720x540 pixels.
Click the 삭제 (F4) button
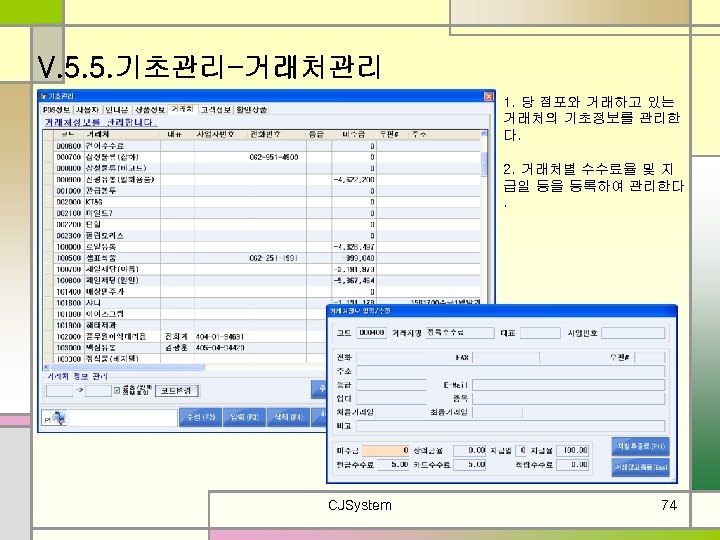288,417
